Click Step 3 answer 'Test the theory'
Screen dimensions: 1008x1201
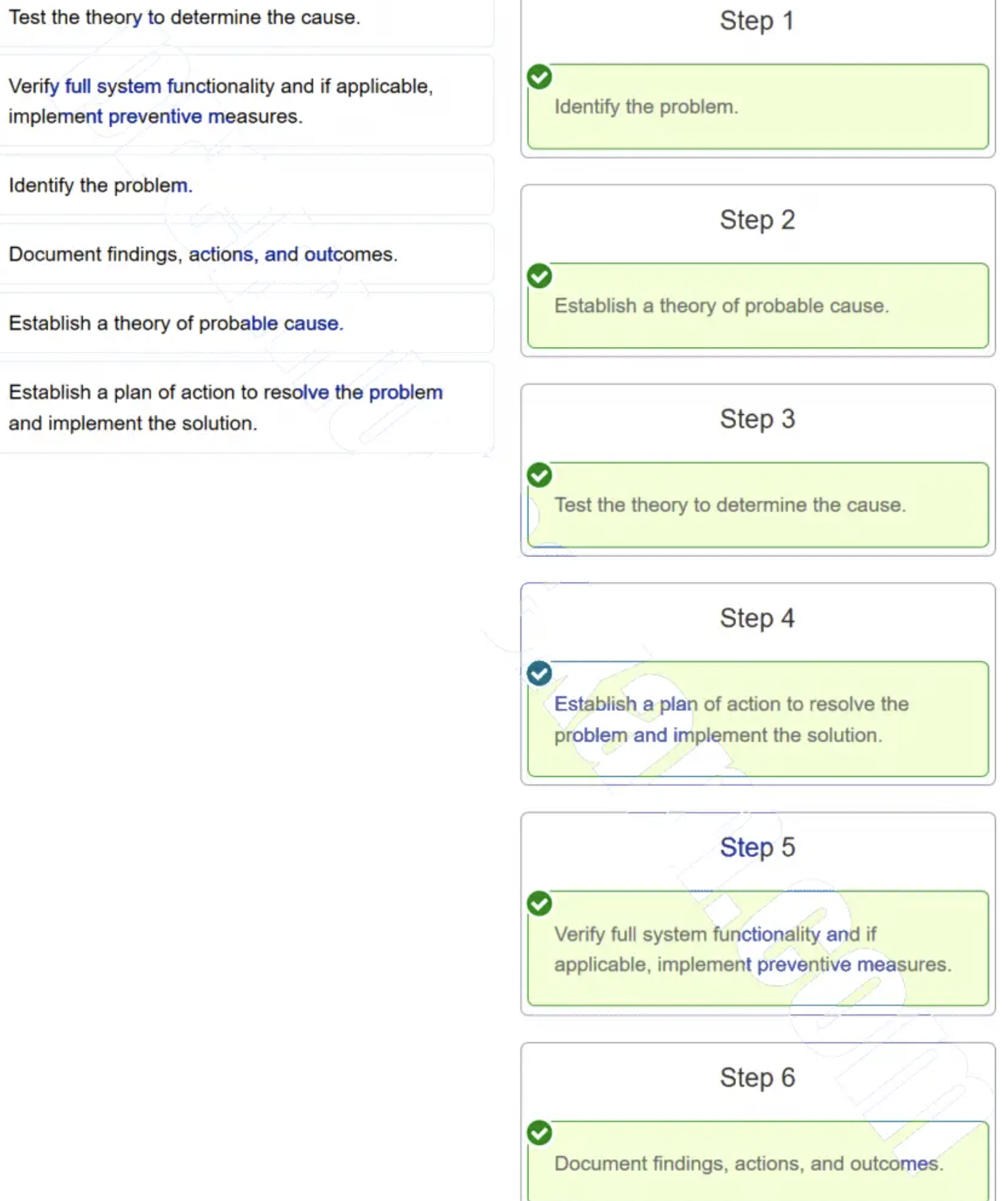pos(757,505)
